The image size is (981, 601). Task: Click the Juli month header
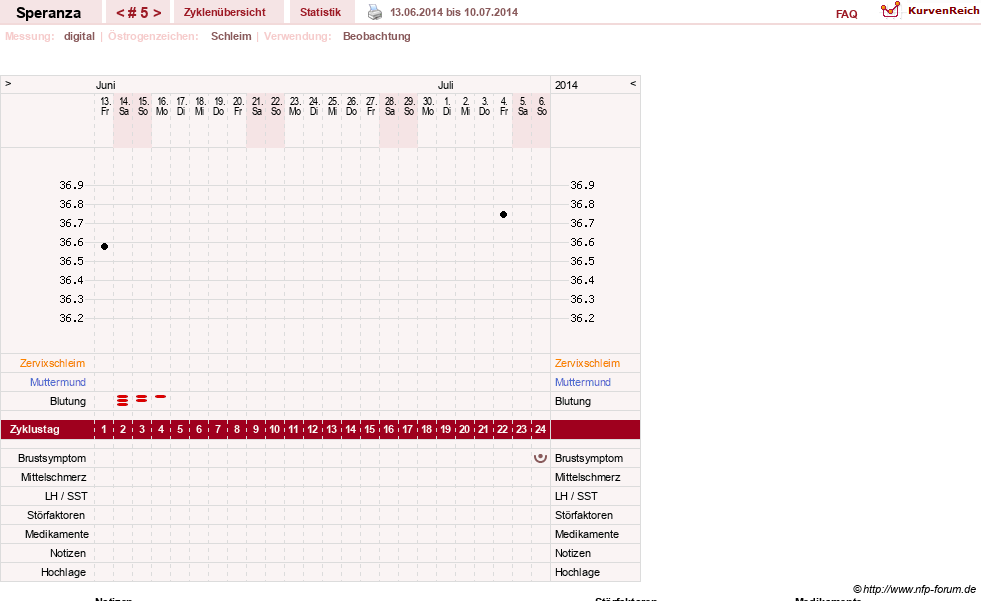tap(445, 85)
